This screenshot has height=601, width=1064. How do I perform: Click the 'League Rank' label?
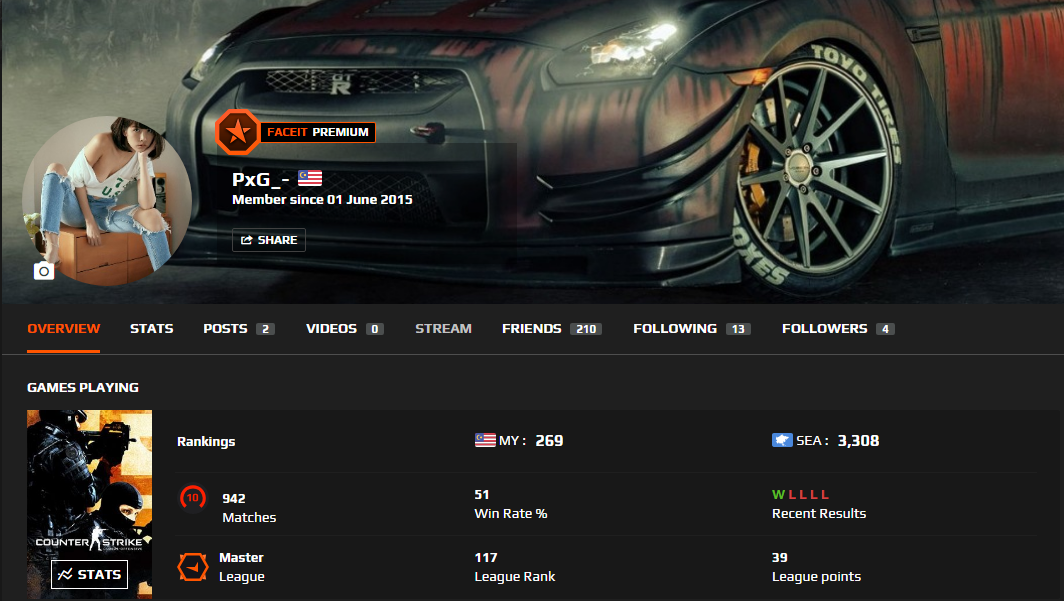pyautogui.click(x=514, y=577)
